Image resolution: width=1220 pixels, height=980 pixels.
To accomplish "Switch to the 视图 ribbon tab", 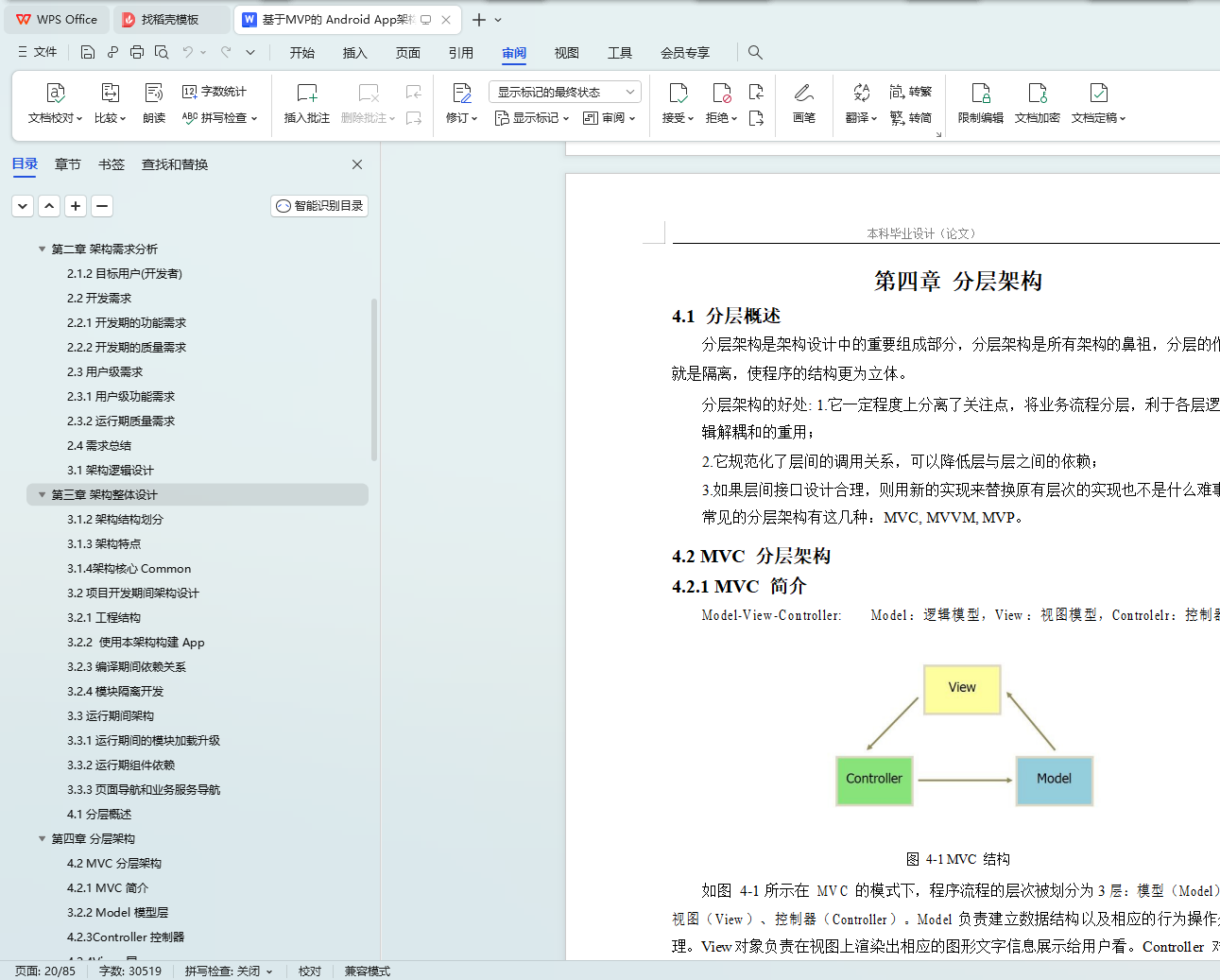I will tap(567, 53).
